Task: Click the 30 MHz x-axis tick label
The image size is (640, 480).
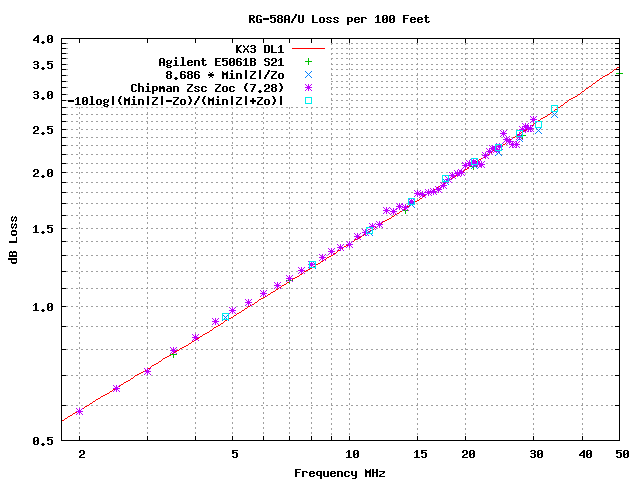Action: pos(536,454)
